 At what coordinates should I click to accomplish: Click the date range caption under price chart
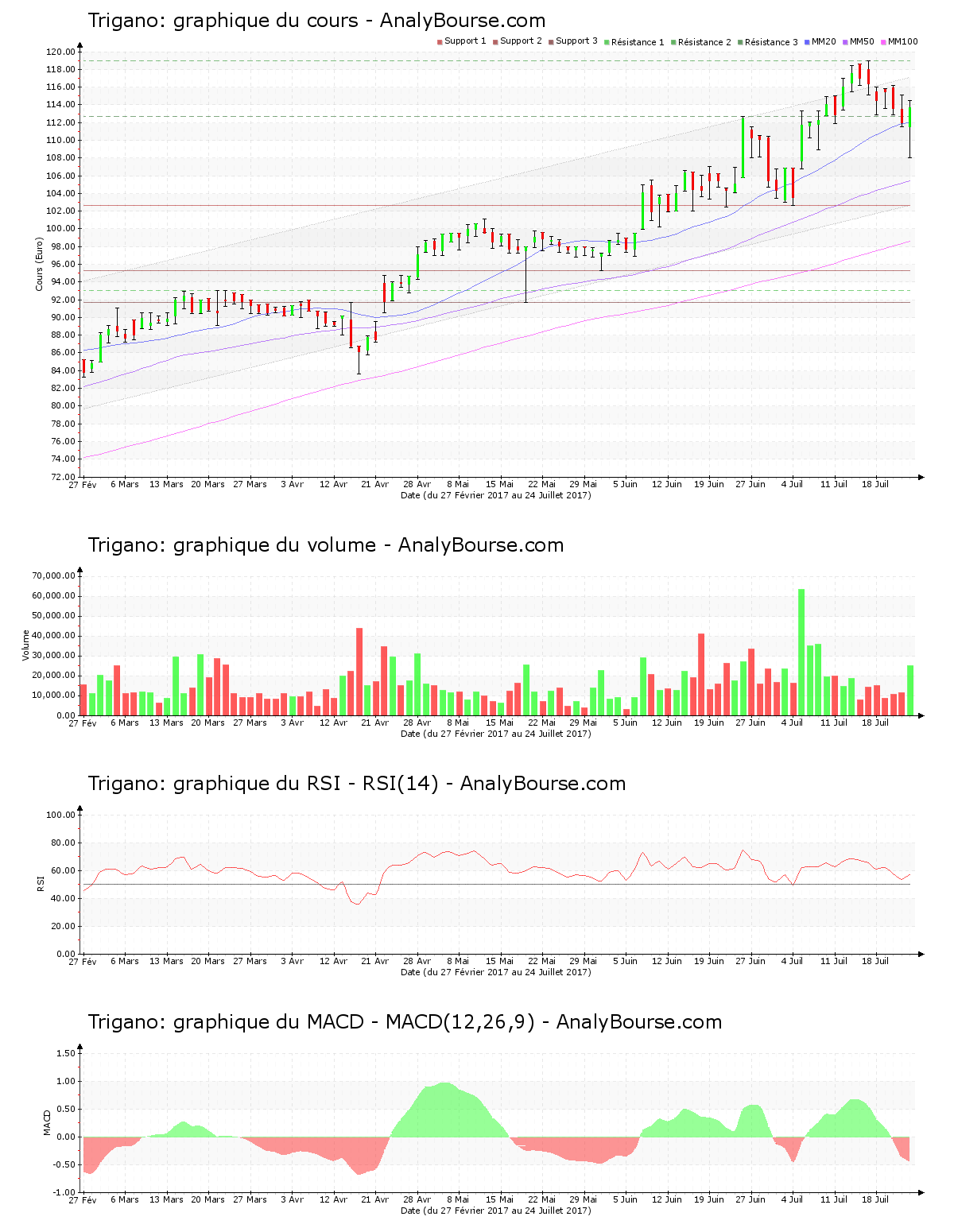(495, 495)
